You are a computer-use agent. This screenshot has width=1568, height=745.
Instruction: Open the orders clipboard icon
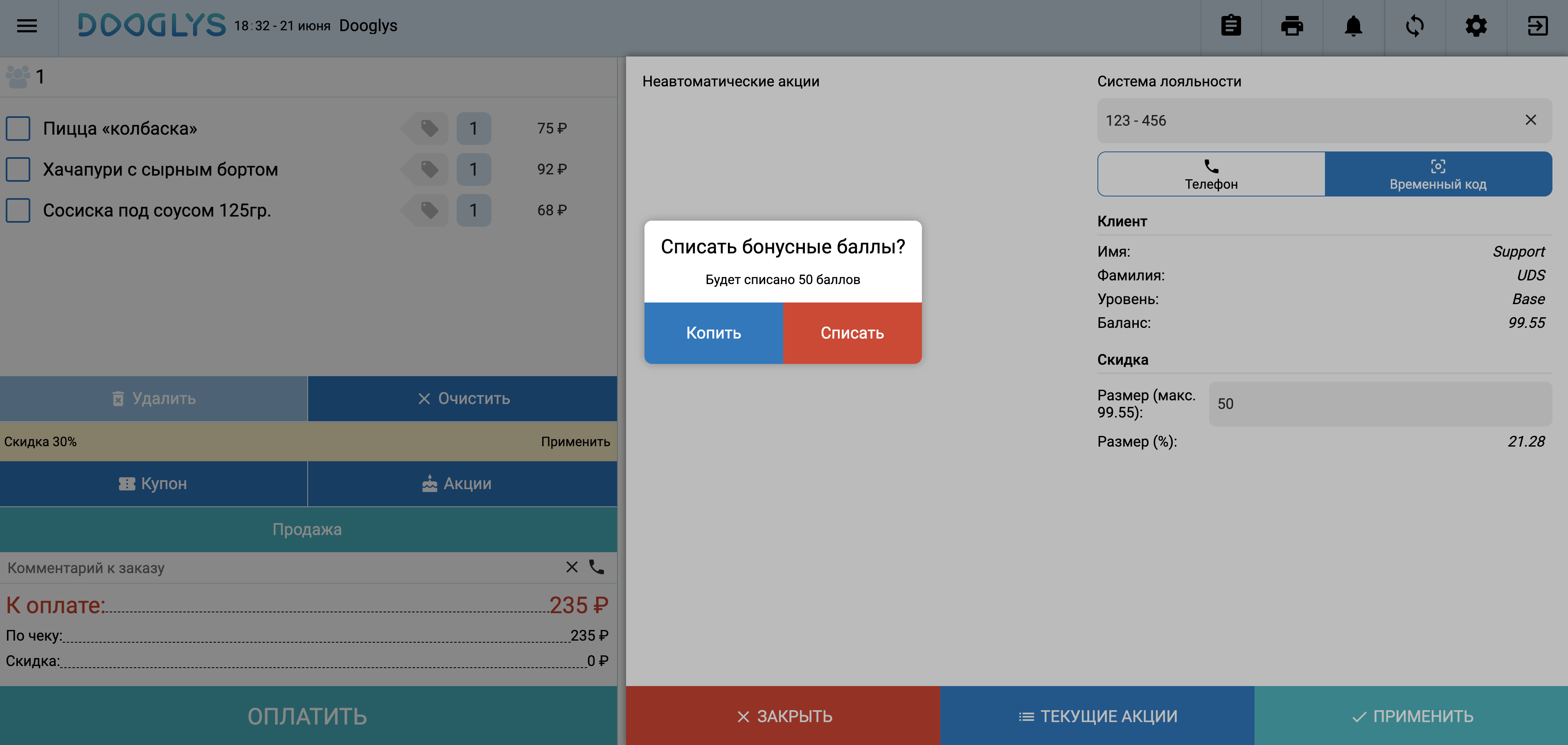1231,26
